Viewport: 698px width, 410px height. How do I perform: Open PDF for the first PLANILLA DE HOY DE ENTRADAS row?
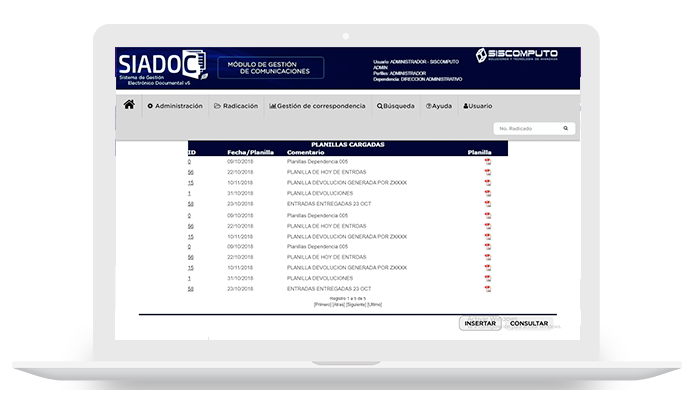click(488, 172)
